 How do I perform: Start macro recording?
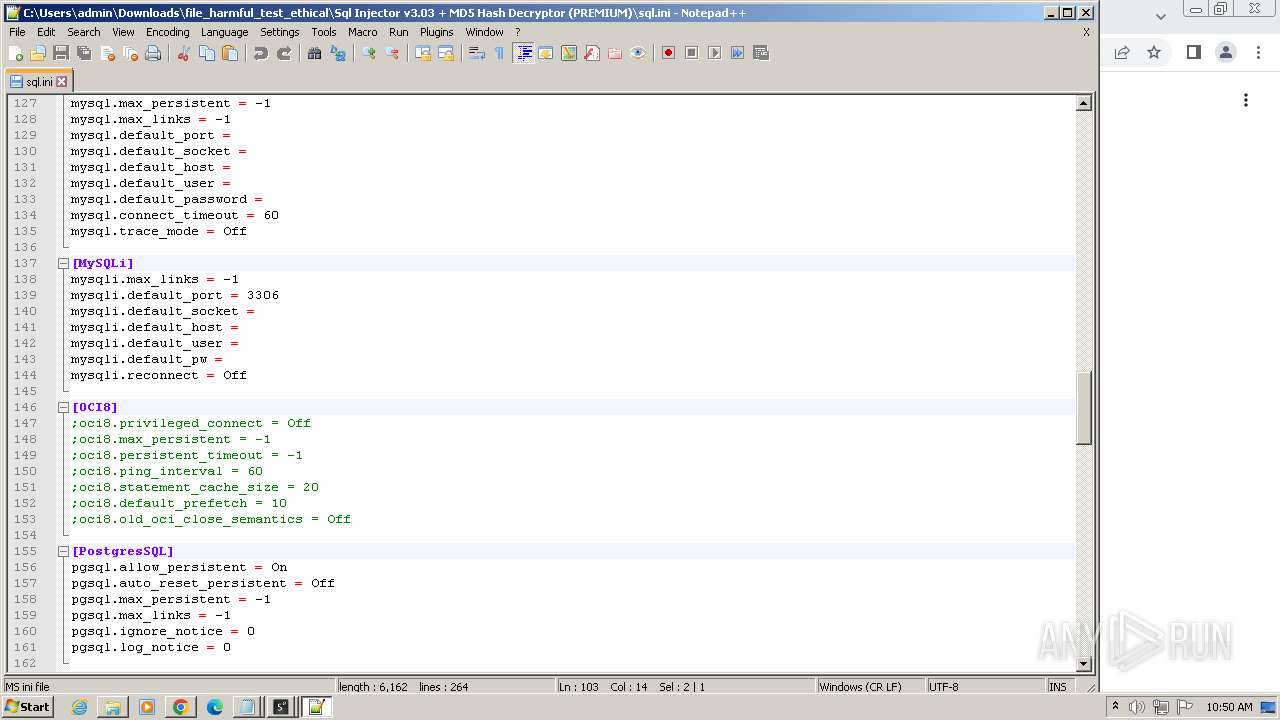coord(668,53)
